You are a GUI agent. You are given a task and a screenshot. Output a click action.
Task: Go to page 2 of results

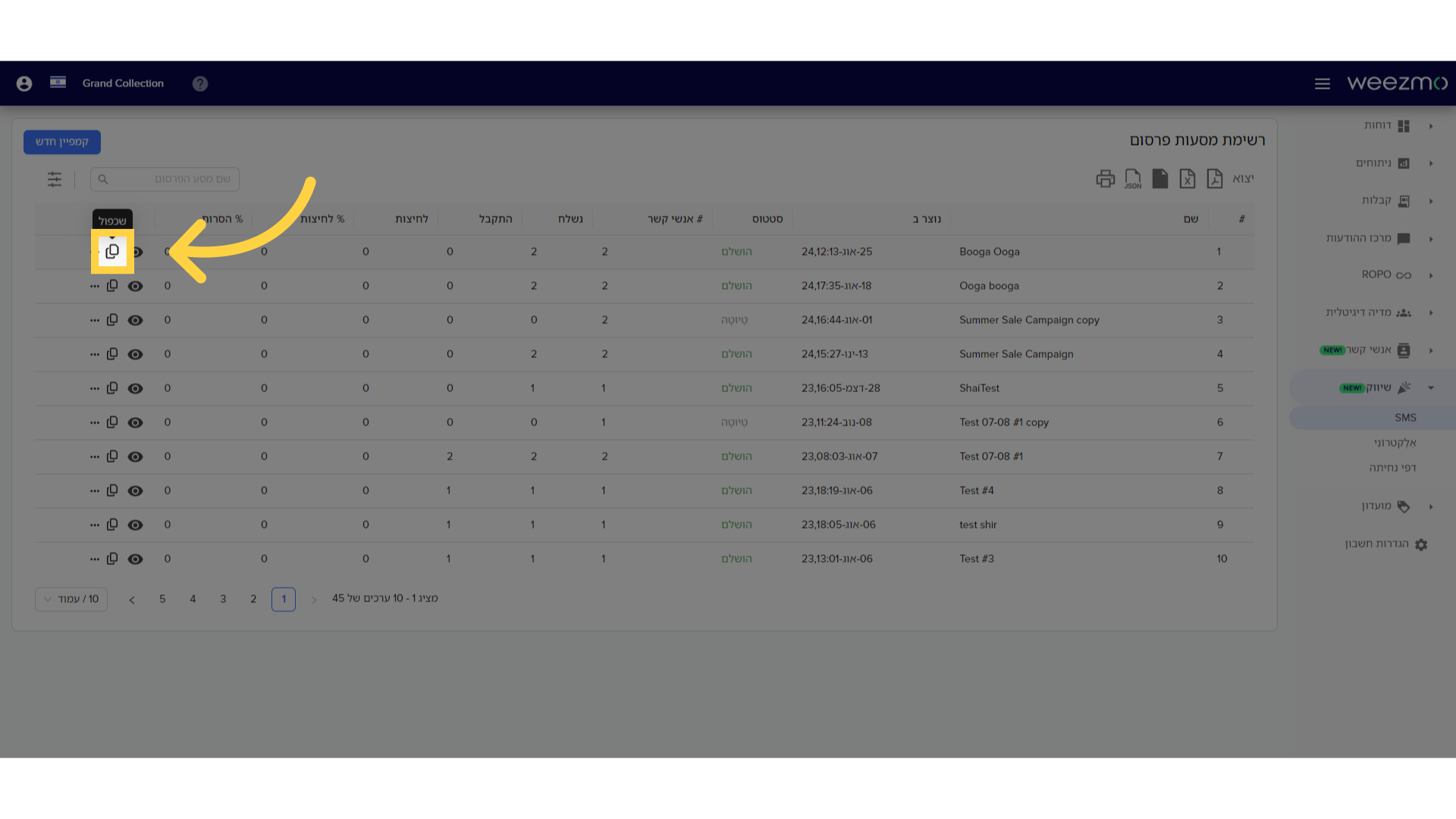253,599
